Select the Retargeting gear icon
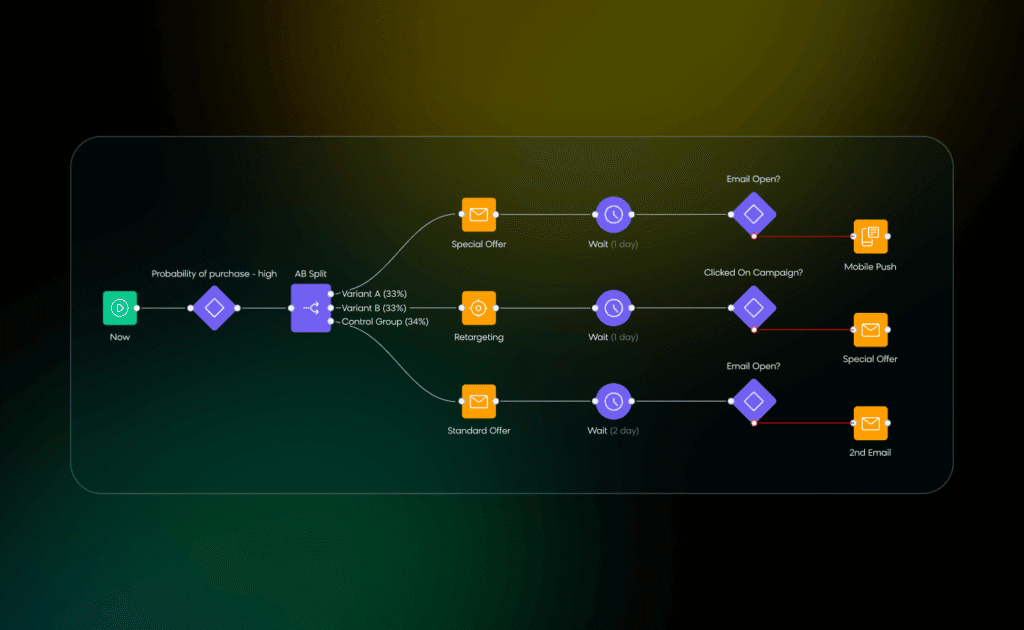The height and width of the screenshot is (630, 1024). coord(478,308)
